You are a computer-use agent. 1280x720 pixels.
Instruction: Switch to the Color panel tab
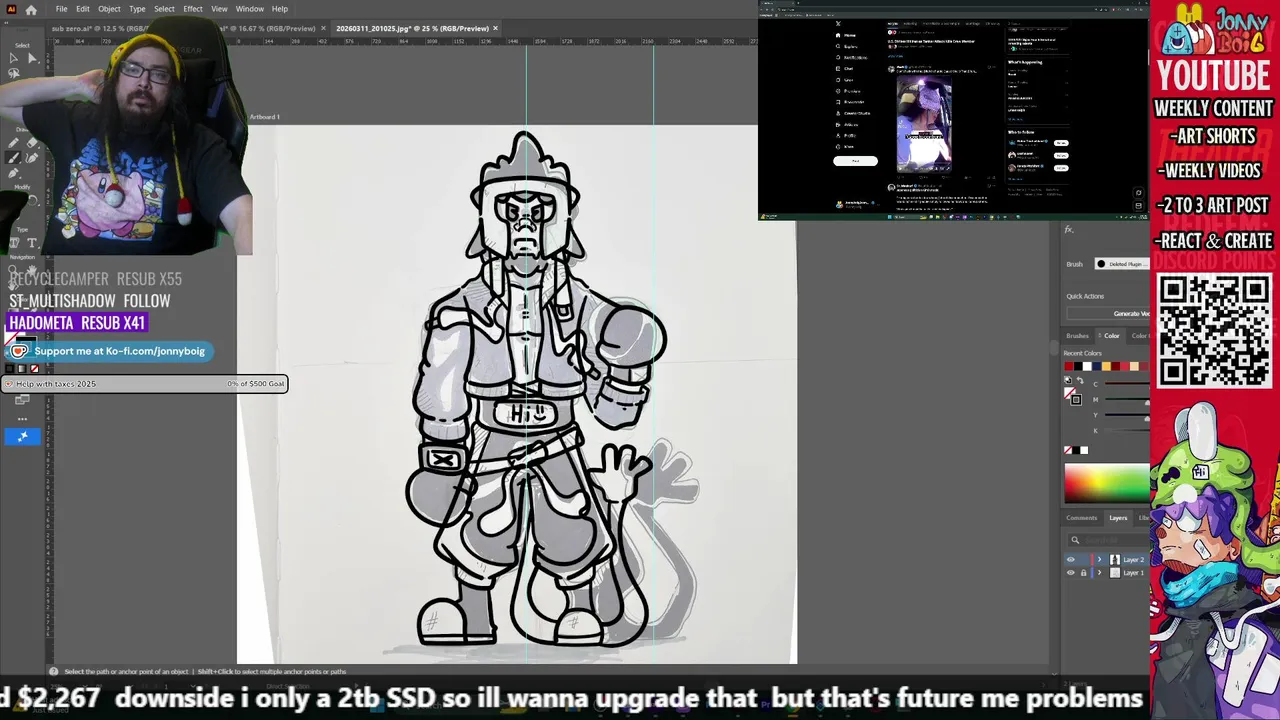coord(1111,336)
